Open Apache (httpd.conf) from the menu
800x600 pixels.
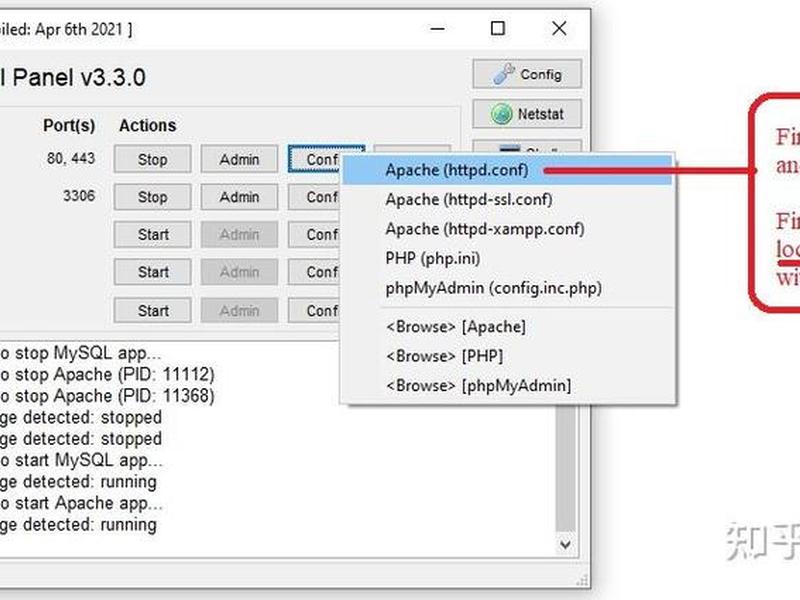pyautogui.click(x=507, y=170)
